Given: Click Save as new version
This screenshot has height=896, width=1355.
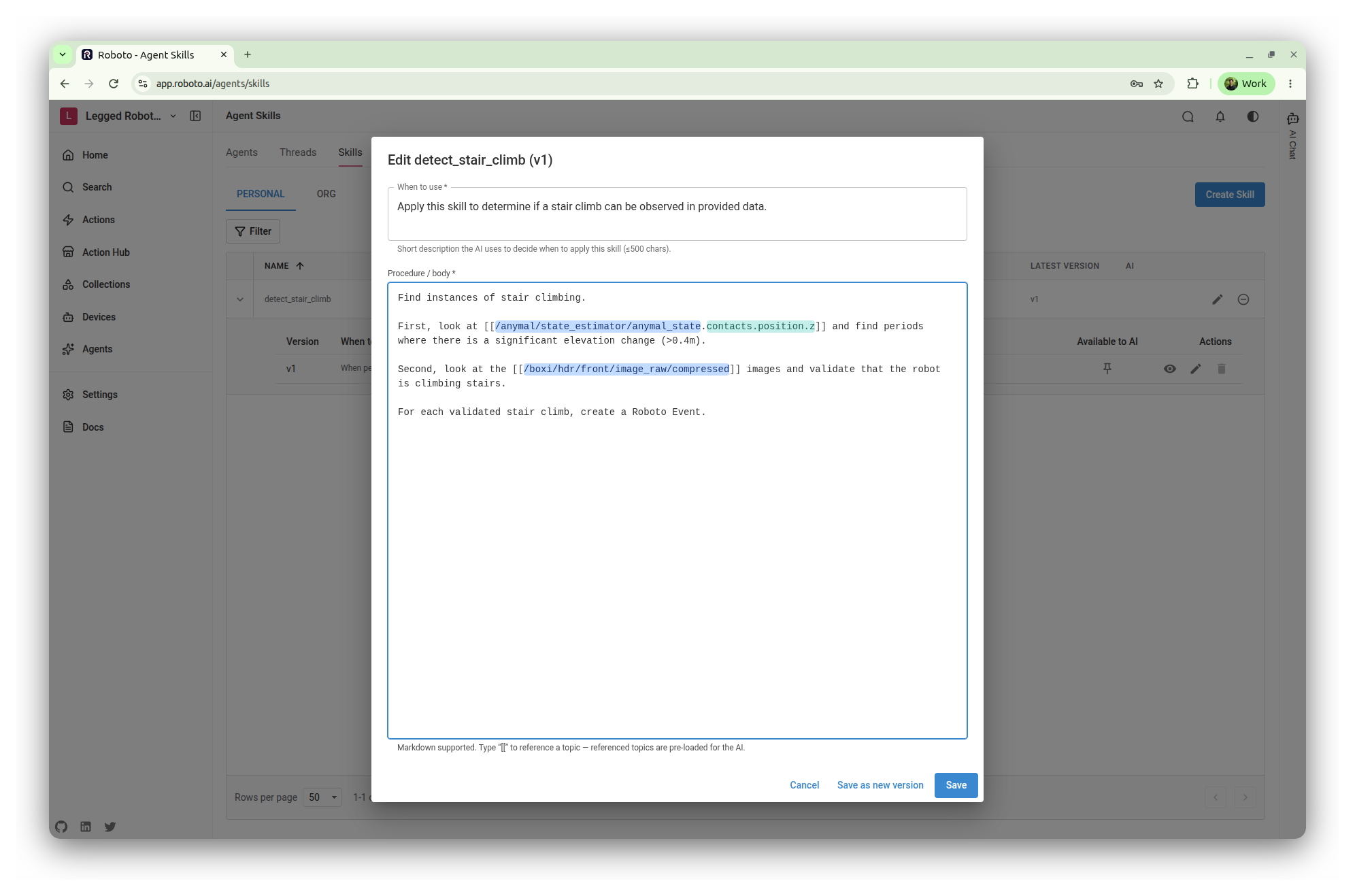Looking at the screenshot, I should (880, 785).
